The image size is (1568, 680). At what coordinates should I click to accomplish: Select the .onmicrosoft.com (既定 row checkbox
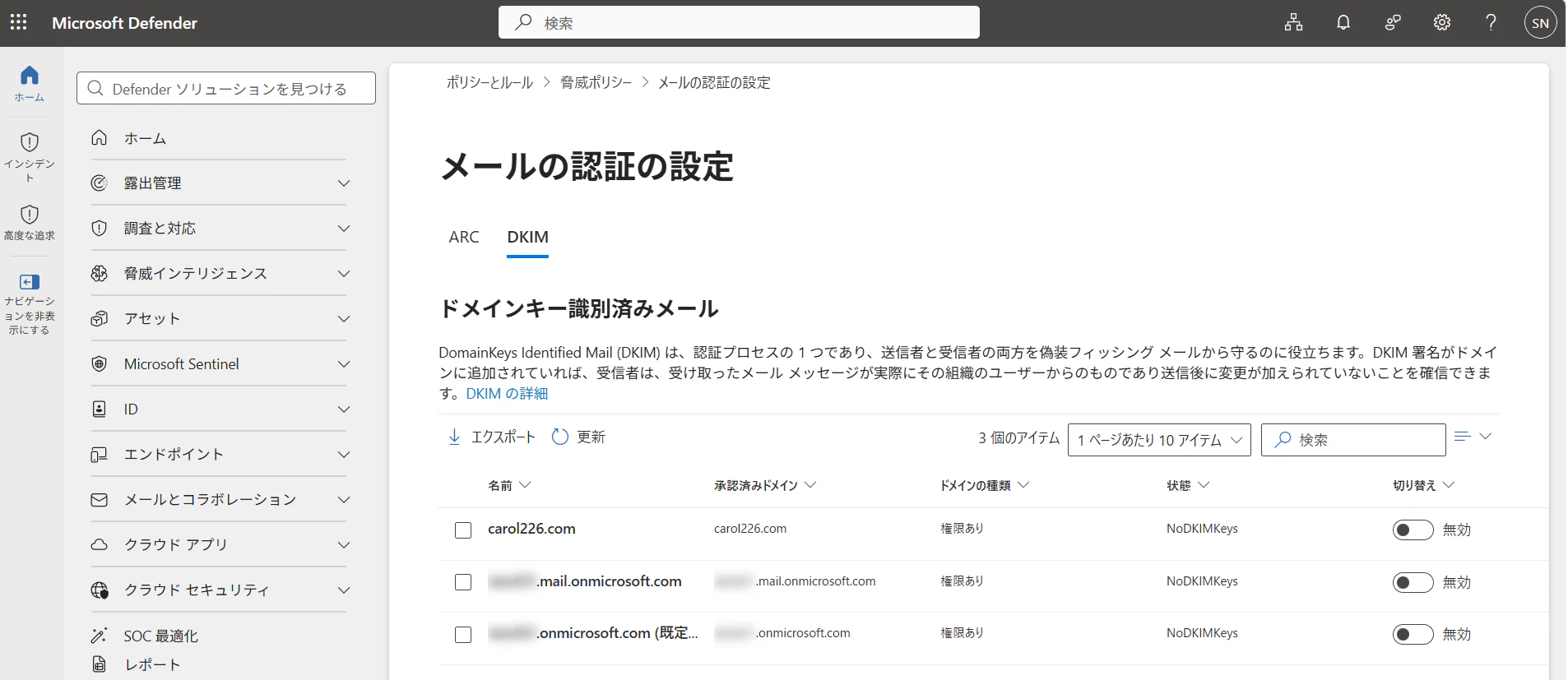[463, 635]
